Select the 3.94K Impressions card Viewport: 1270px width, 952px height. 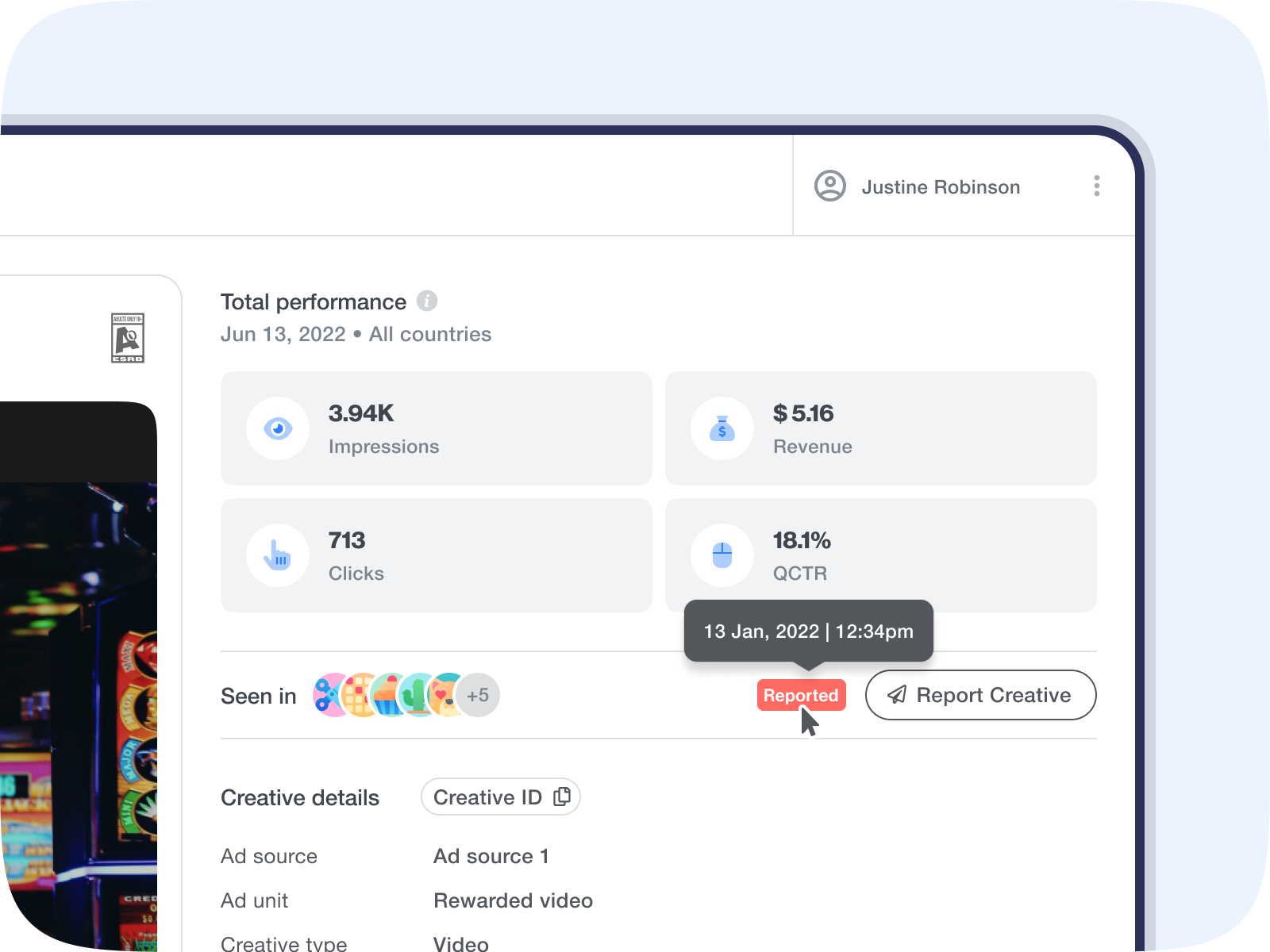pos(437,428)
